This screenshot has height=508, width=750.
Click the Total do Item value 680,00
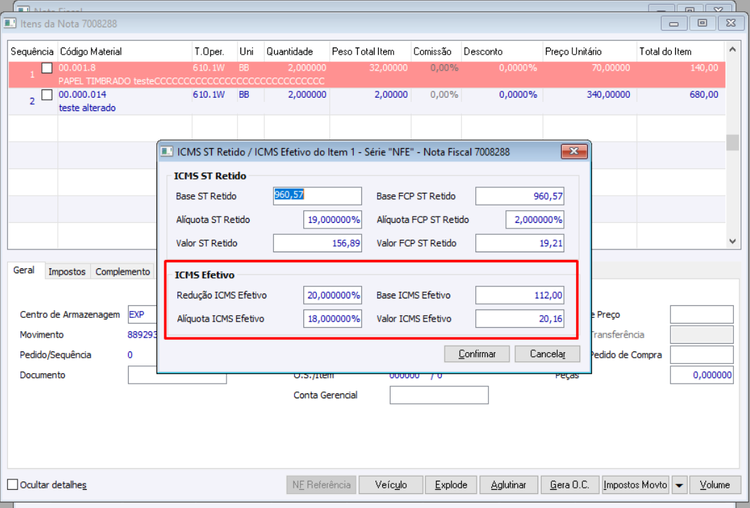click(x=704, y=95)
